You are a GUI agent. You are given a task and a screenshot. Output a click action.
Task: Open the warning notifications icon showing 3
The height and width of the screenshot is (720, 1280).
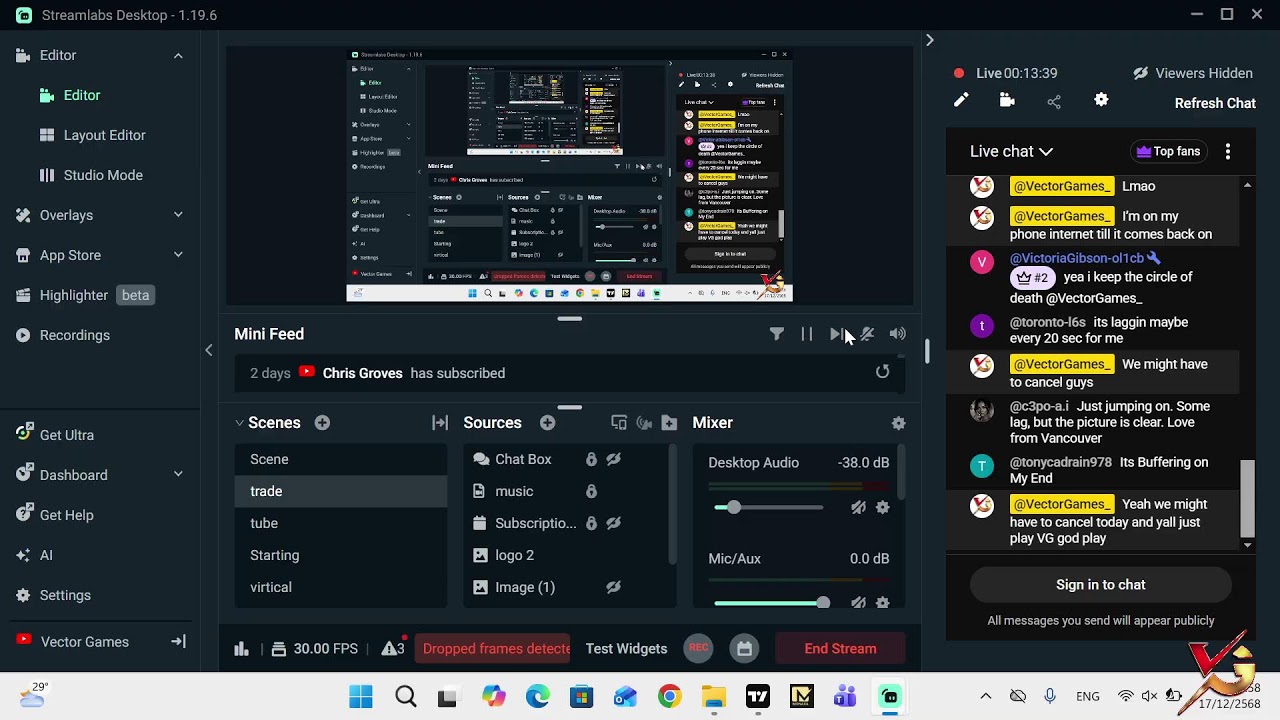click(x=393, y=648)
